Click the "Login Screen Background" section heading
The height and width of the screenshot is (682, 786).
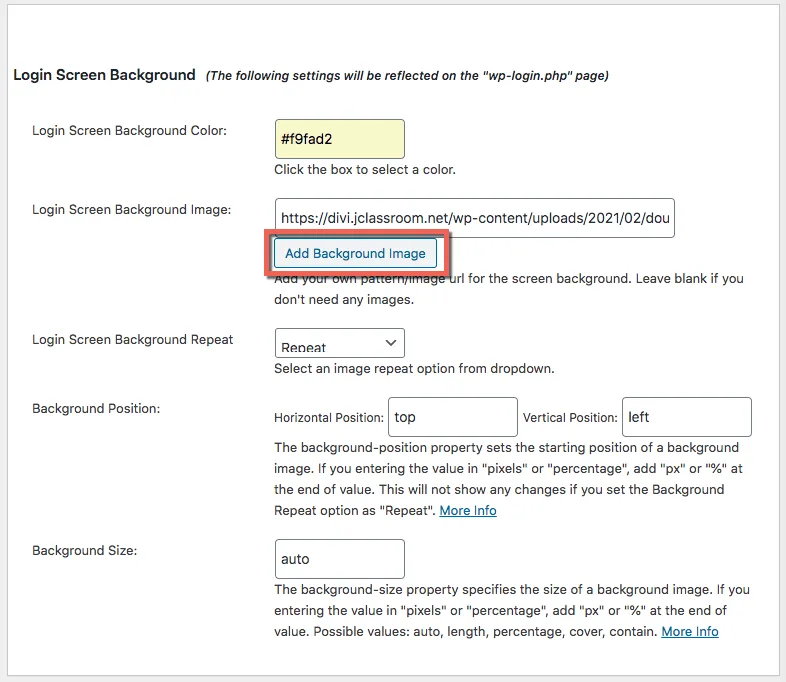(x=104, y=75)
